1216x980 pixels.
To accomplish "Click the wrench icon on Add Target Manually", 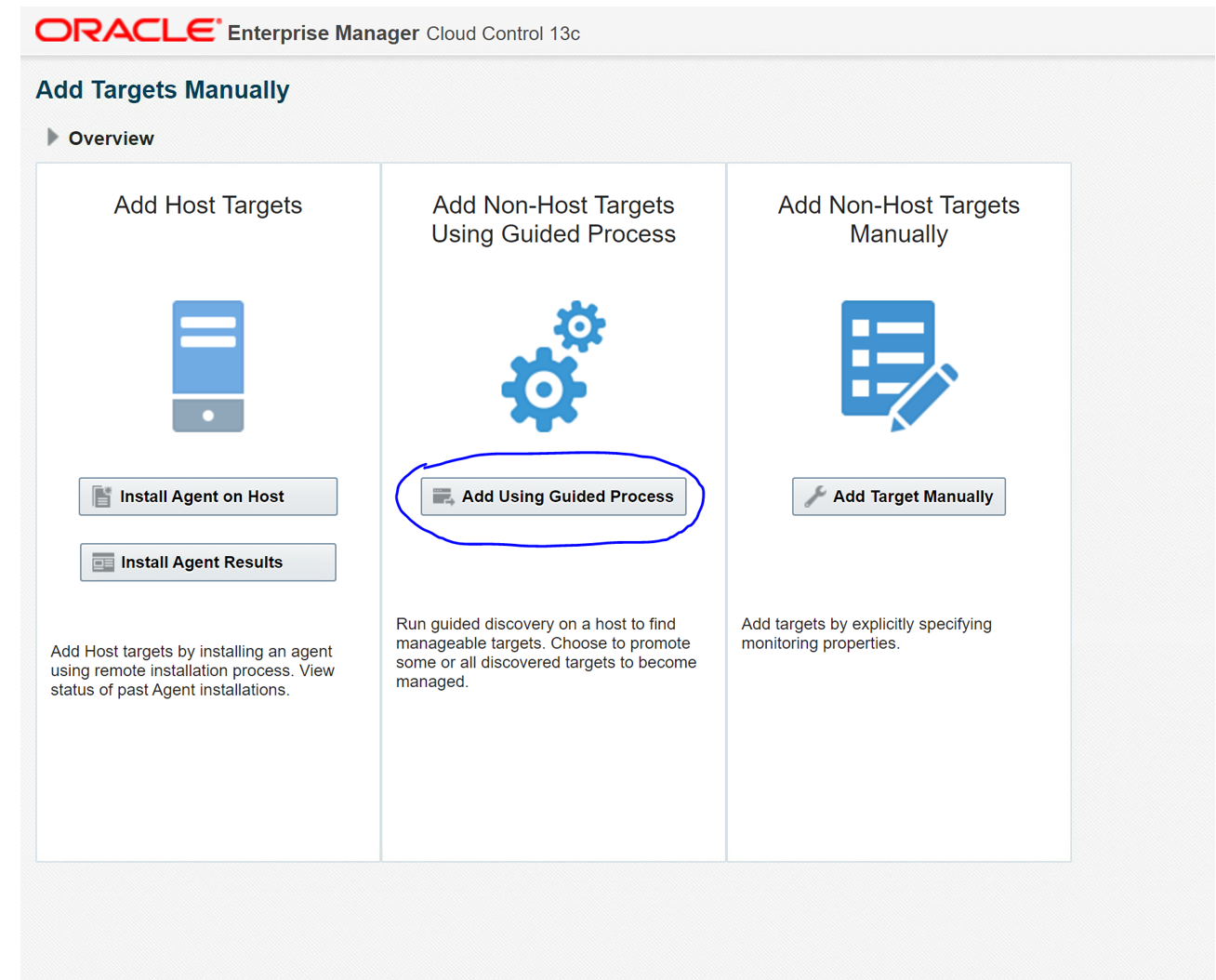I will pos(815,497).
